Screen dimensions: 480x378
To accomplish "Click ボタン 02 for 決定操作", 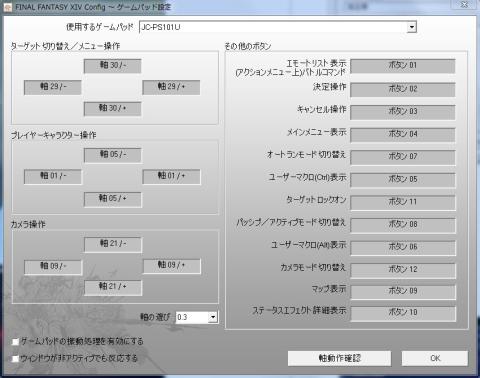I will click(x=403, y=89).
